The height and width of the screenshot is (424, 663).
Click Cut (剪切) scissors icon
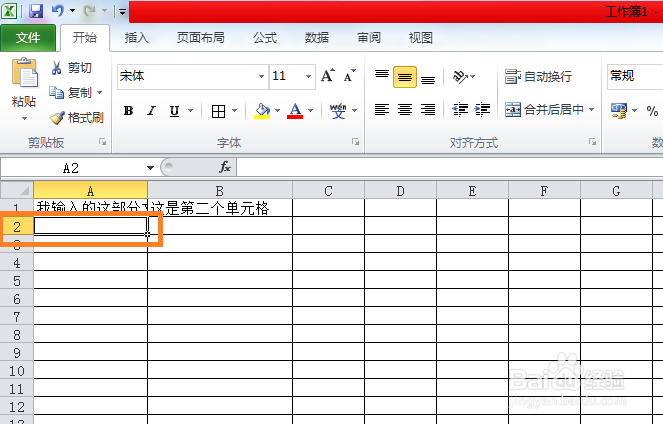[x=56, y=68]
